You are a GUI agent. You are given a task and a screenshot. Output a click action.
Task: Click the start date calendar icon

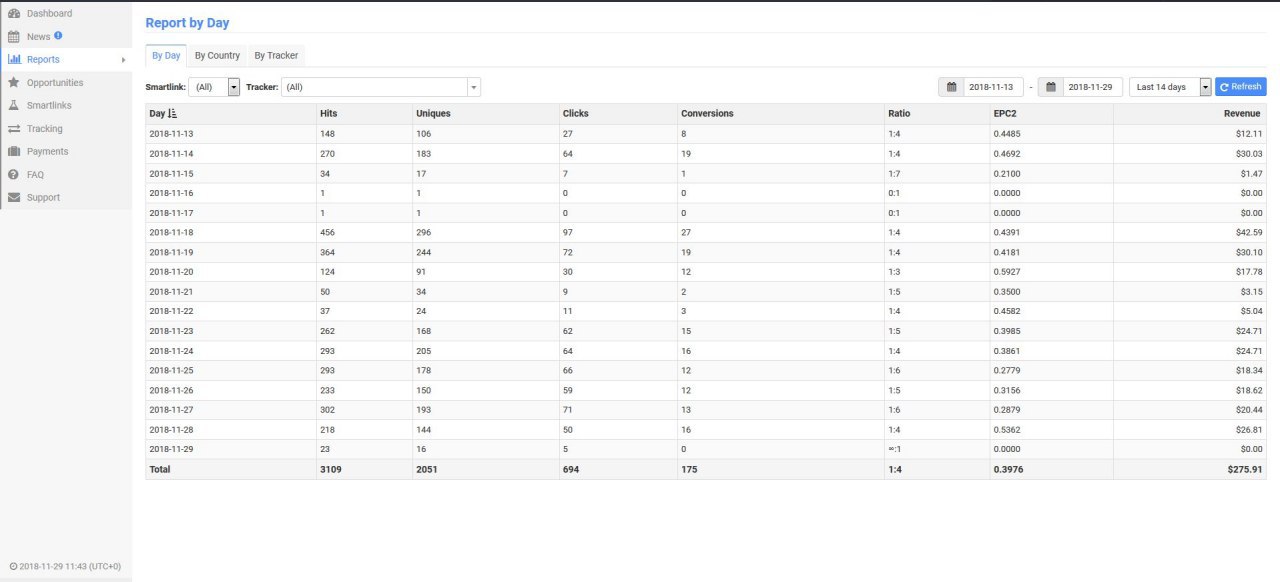[x=951, y=87]
